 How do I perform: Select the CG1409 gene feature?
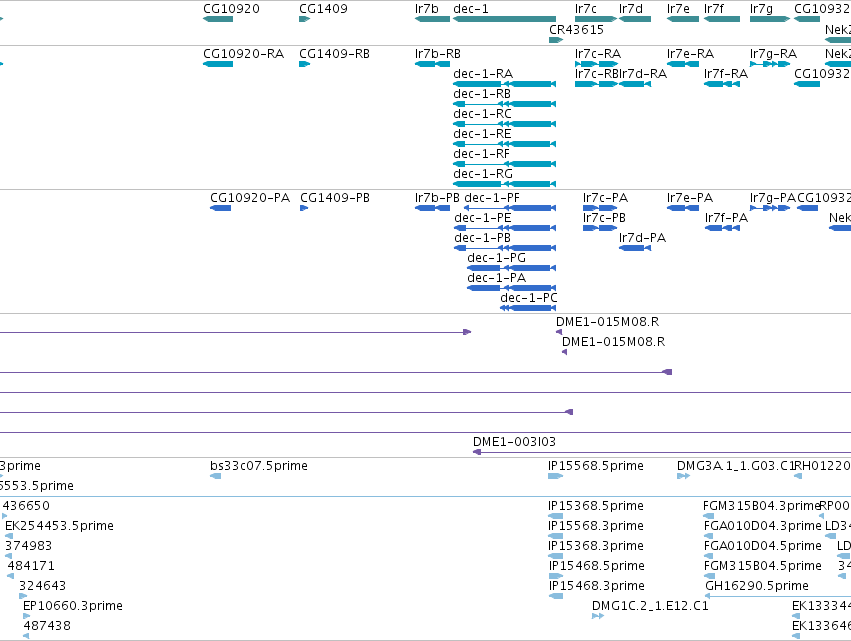coord(304,19)
